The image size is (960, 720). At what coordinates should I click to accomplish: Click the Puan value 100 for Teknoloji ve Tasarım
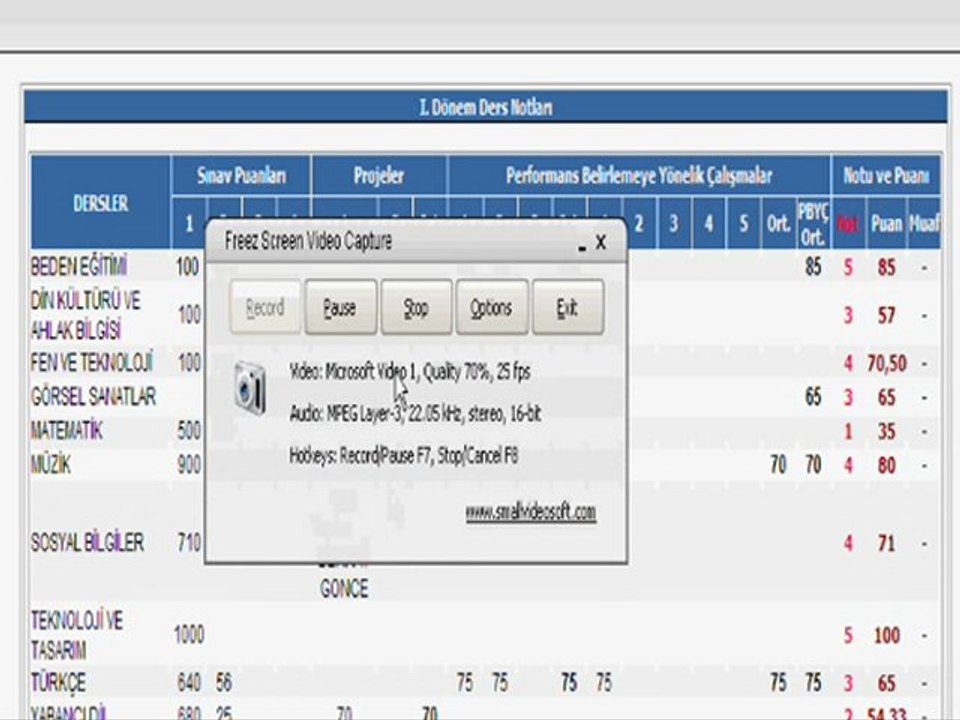[887, 636]
